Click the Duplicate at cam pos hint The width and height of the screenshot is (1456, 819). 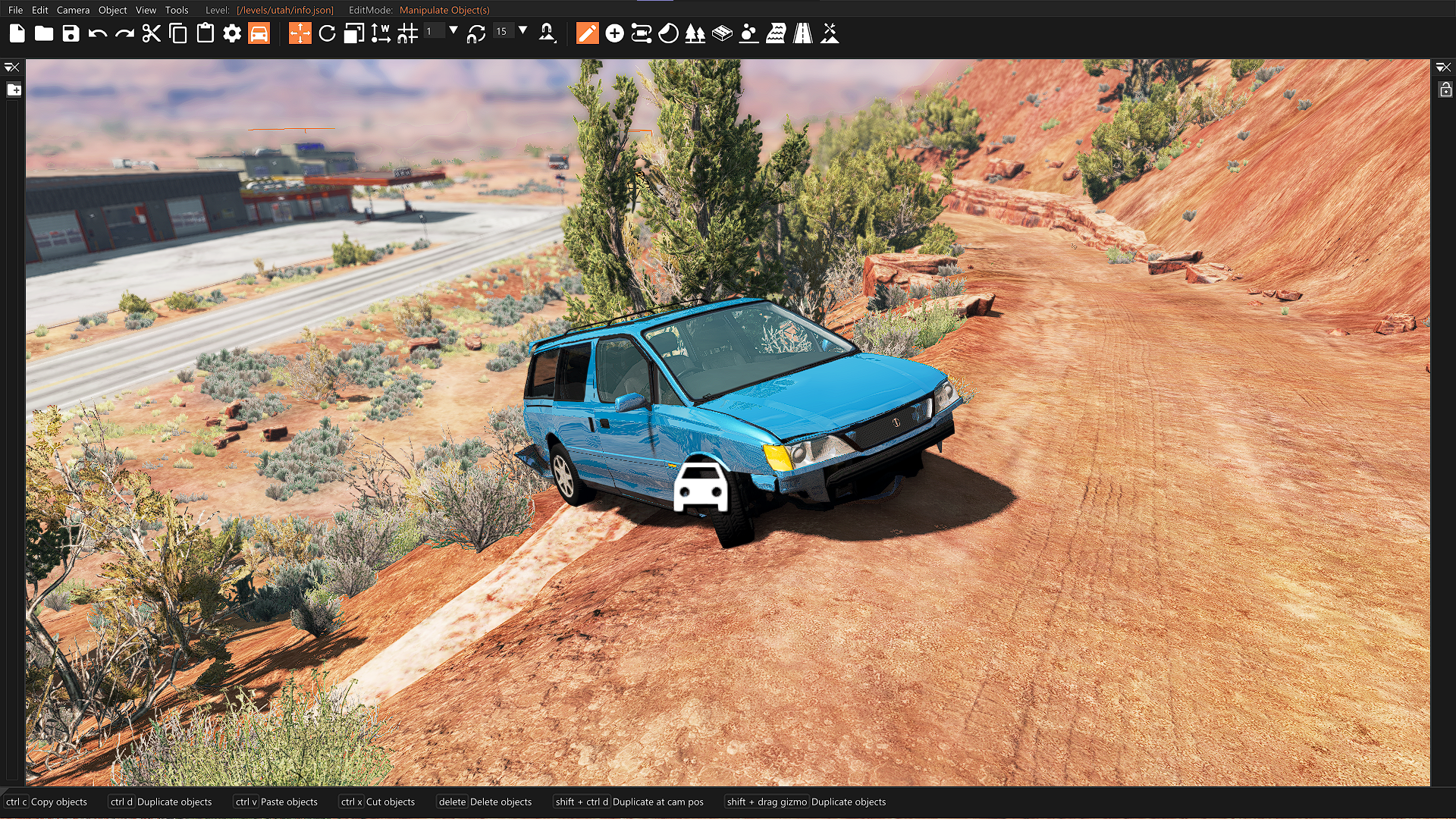629,802
